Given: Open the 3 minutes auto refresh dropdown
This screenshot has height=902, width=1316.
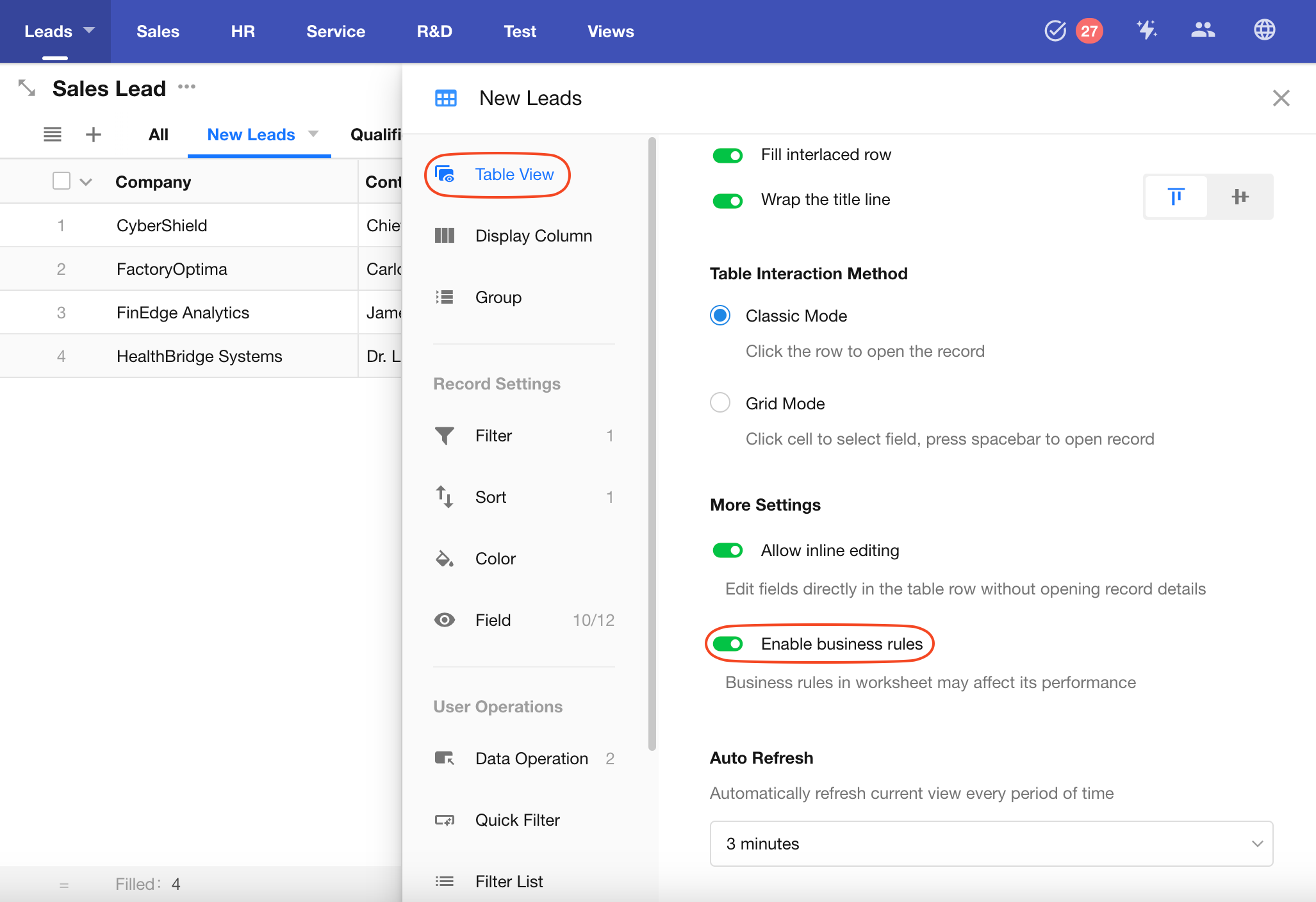Looking at the screenshot, I should click(x=991, y=844).
